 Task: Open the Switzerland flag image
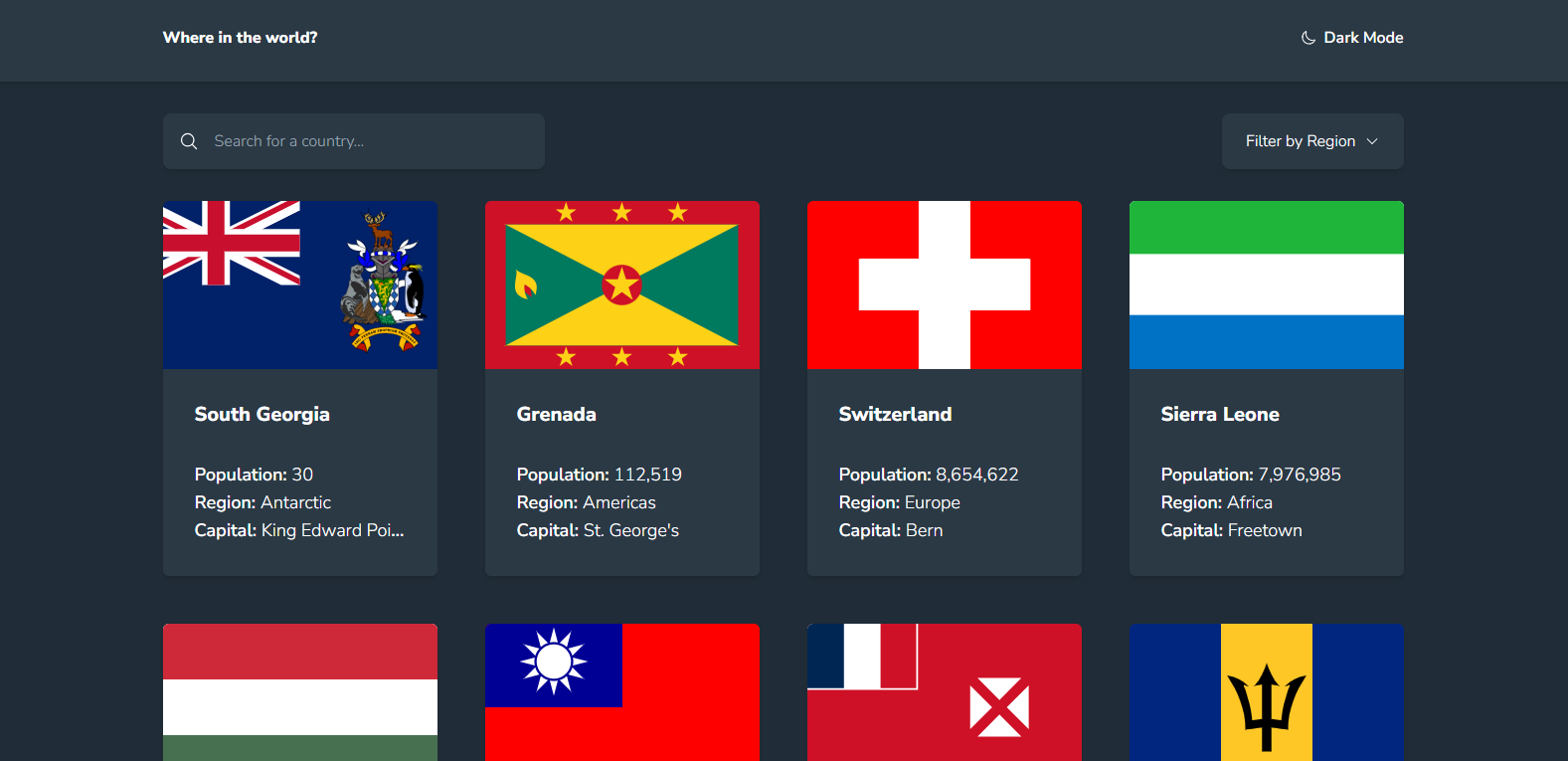coord(945,285)
